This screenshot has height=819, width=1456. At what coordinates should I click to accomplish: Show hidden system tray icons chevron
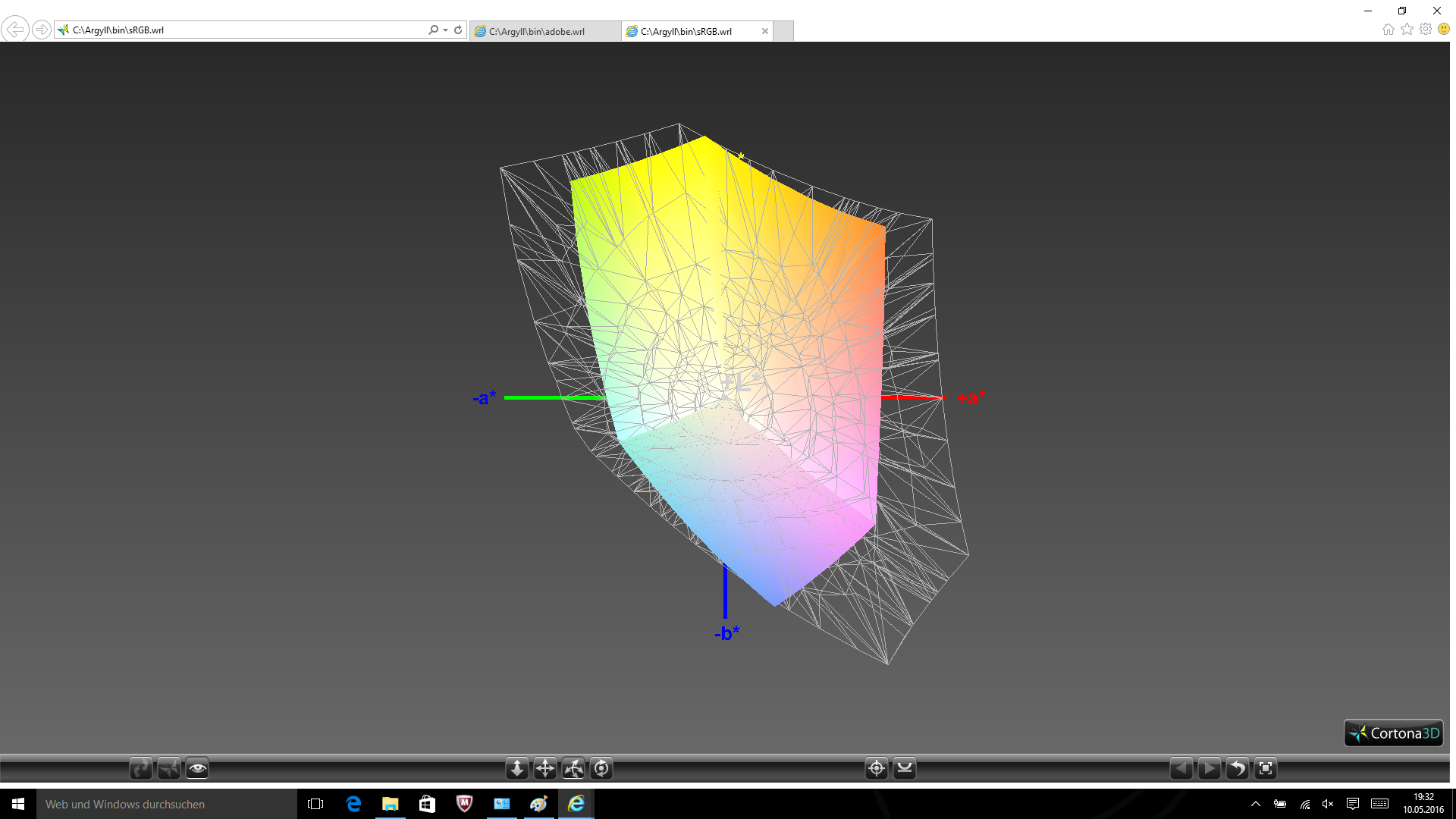(x=1255, y=804)
